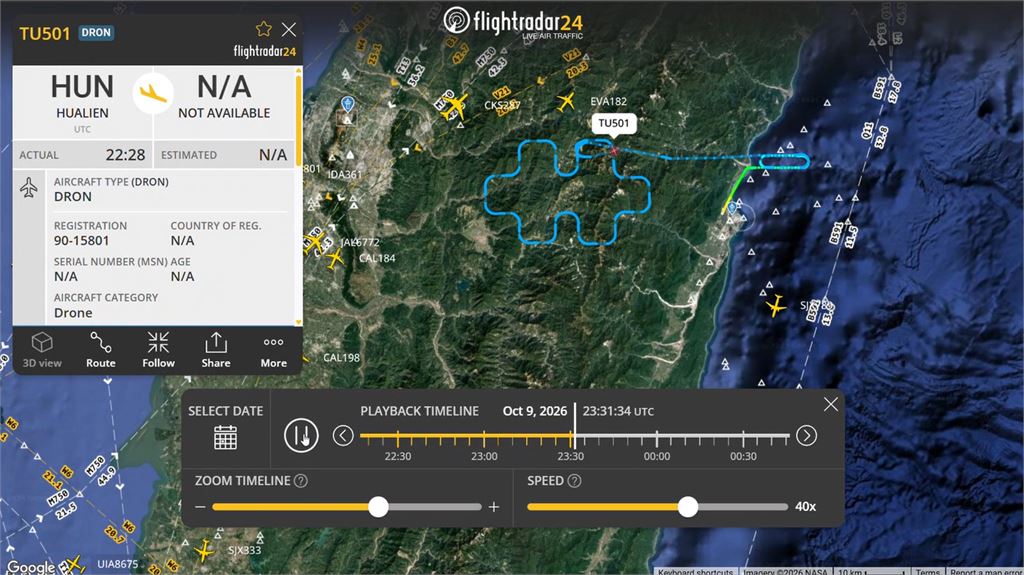Click the Google logo on map
The image size is (1024, 575).
(x=31, y=567)
